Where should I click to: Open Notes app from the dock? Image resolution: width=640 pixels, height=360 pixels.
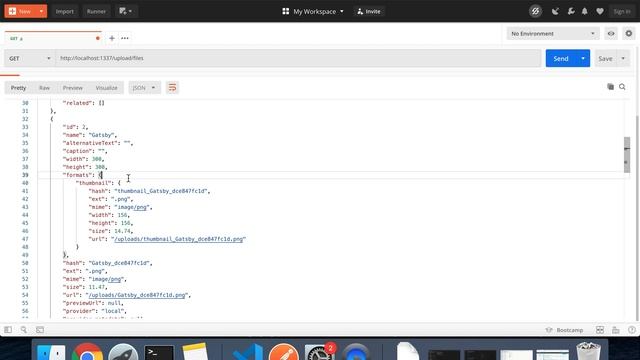195,352
